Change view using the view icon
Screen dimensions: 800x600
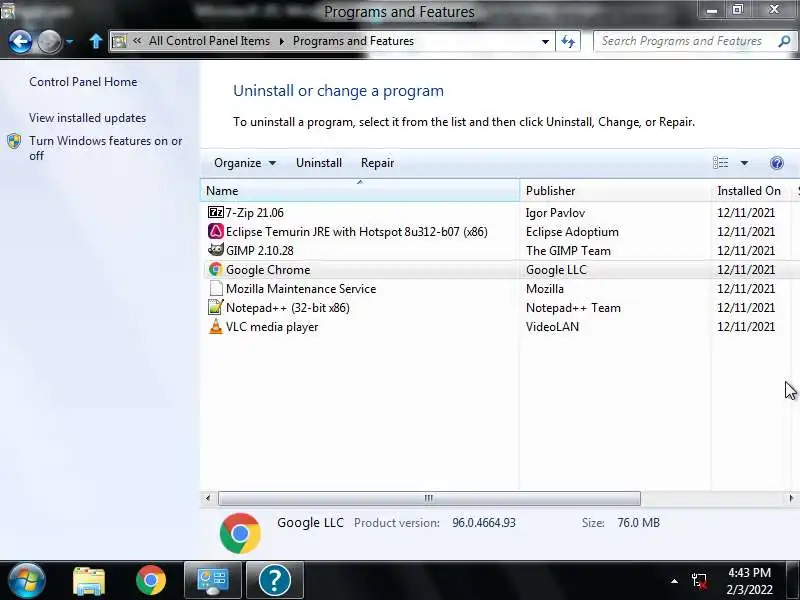tap(720, 163)
